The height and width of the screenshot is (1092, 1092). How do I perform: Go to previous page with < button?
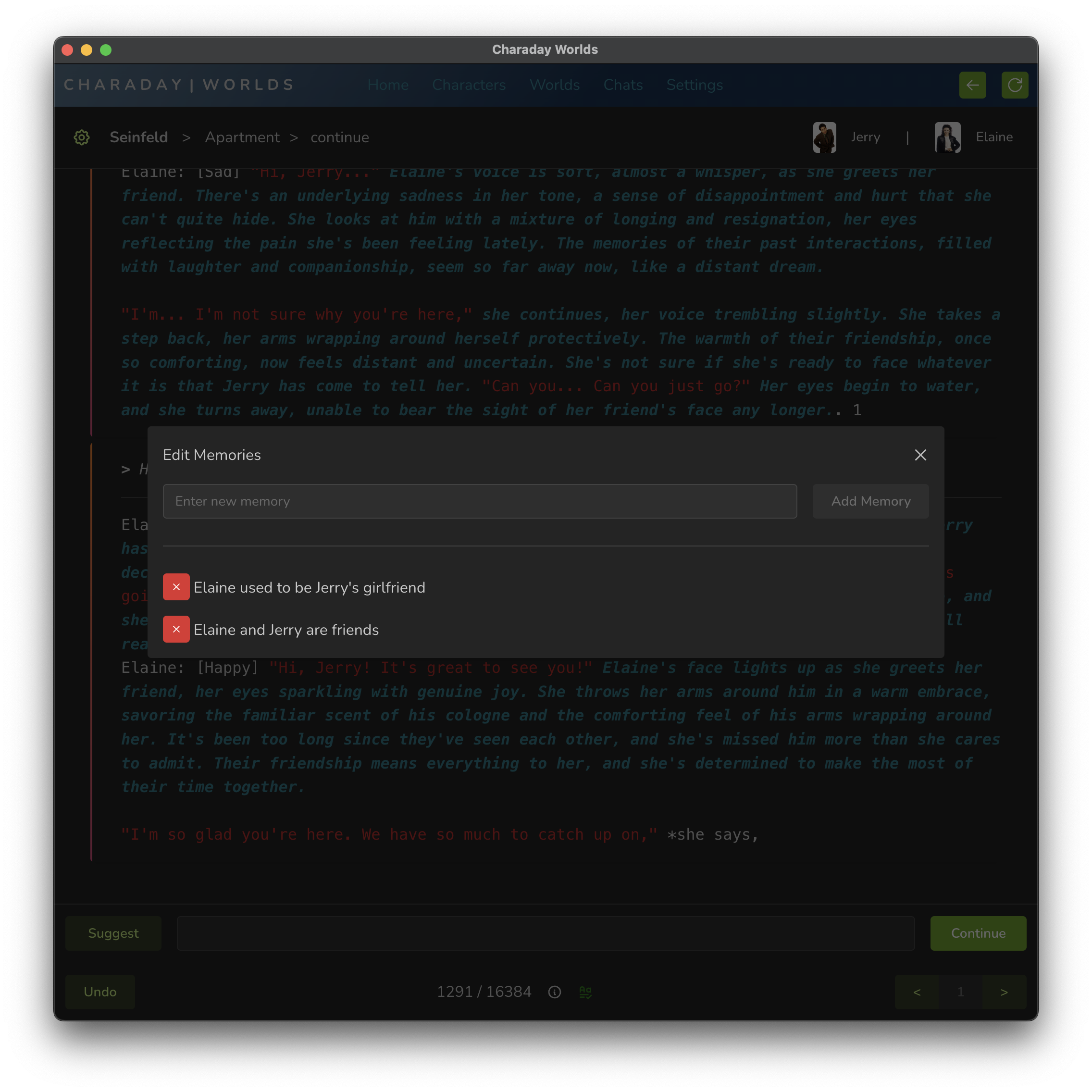(917, 992)
